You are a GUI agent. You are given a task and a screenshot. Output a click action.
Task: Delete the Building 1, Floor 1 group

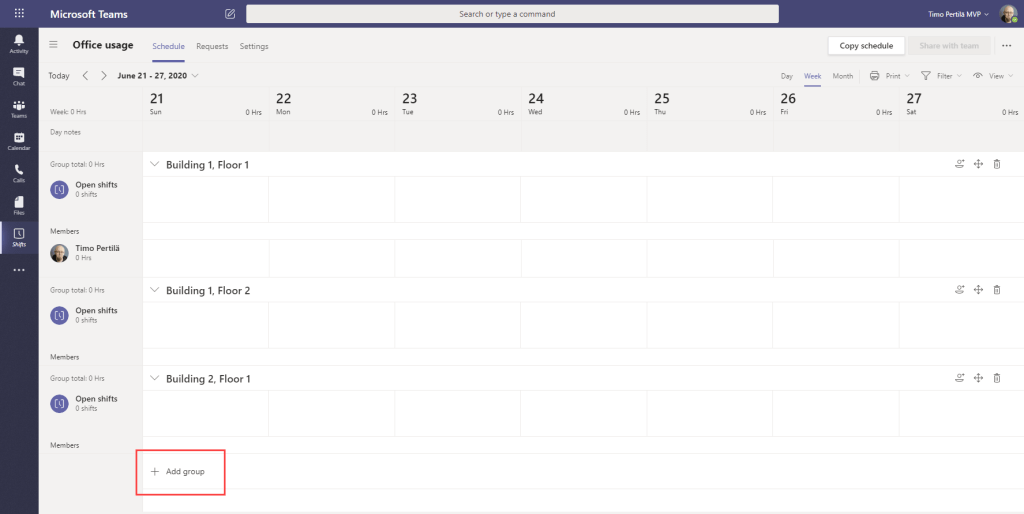click(996, 164)
